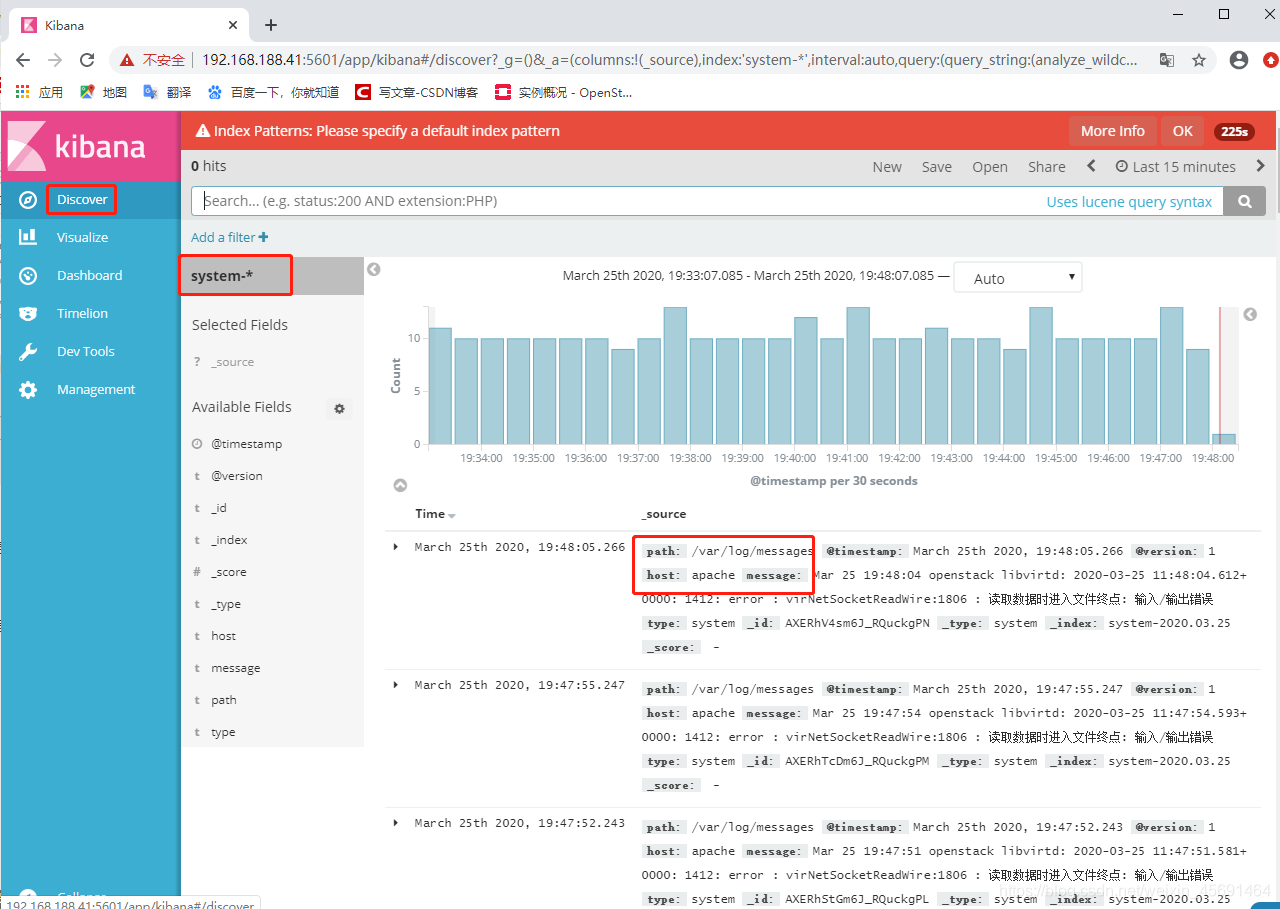Sort by Time column header

(x=435, y=514)
